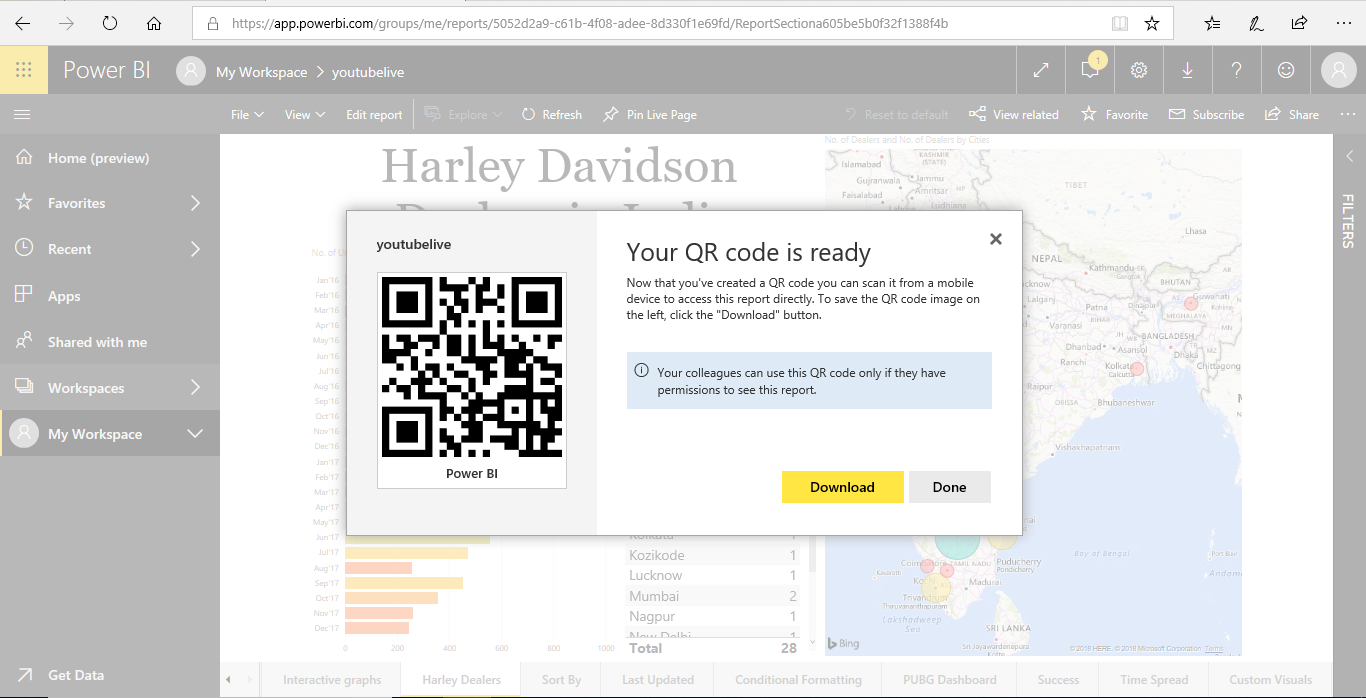Image resolution: width=1366 pixels, height=698 pixels.
Task: Mark report as Favorite with the star
Action: [x=1115, y=115]
